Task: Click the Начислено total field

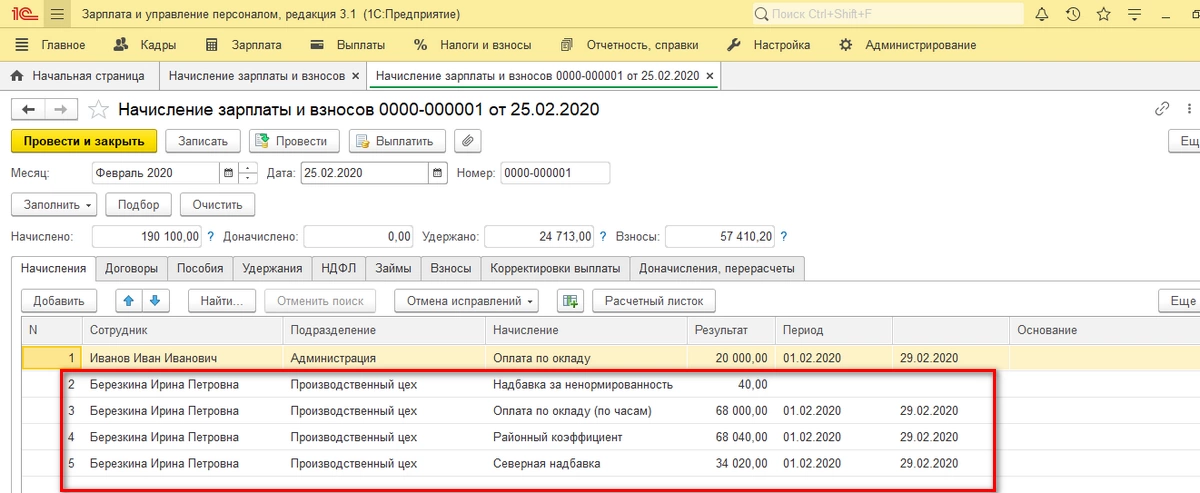Action: (x=147, y=237)
